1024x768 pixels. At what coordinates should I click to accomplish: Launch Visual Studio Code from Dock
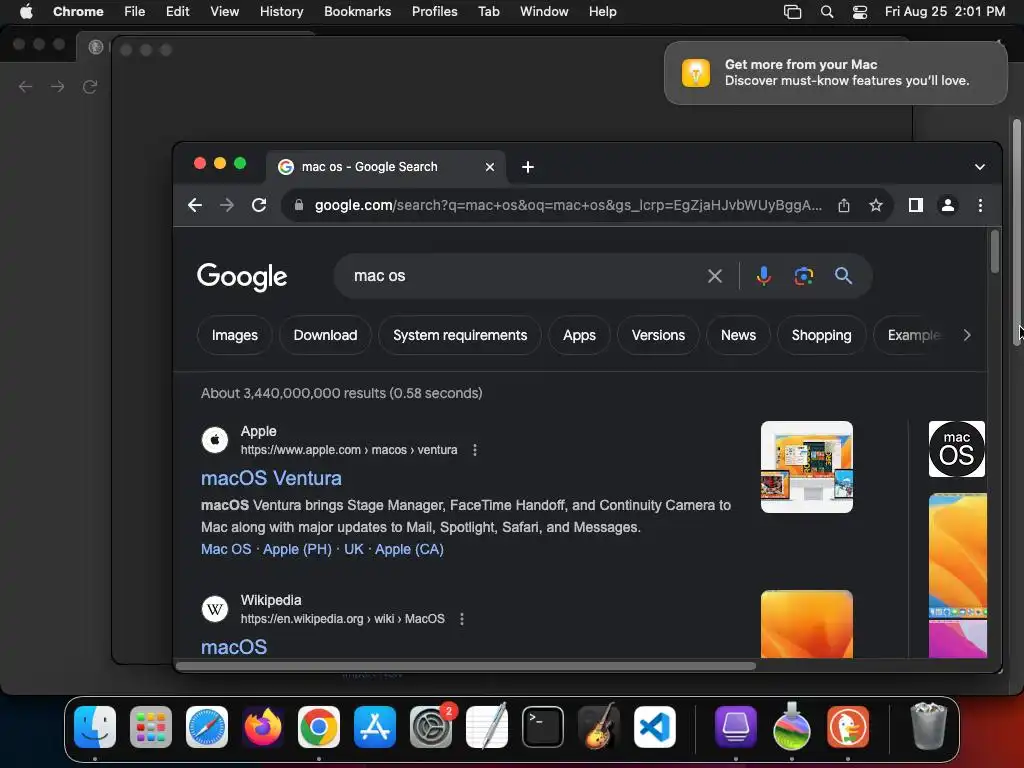pyautogui.click(x=655, y=727)
